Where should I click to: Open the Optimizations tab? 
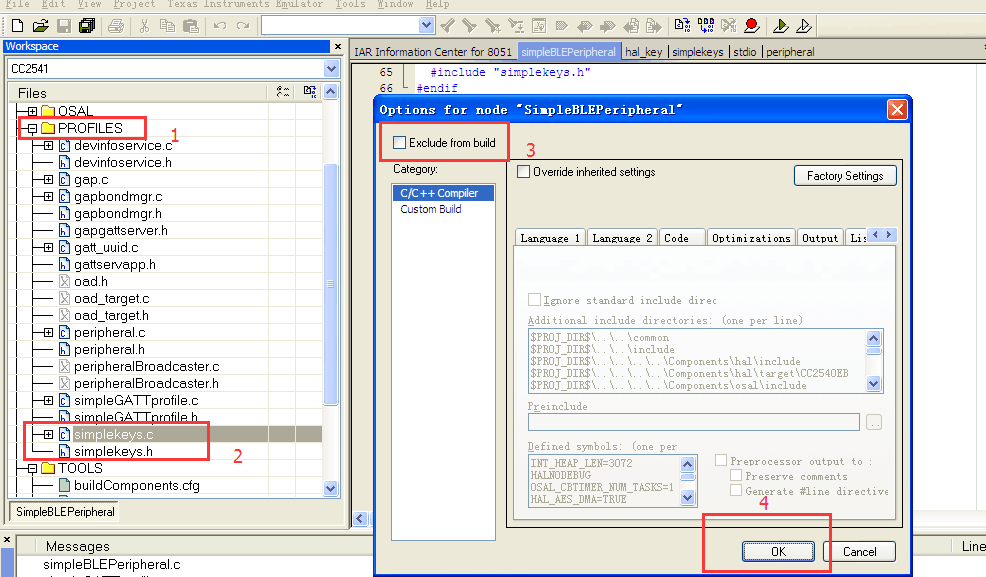pos(751,238)
